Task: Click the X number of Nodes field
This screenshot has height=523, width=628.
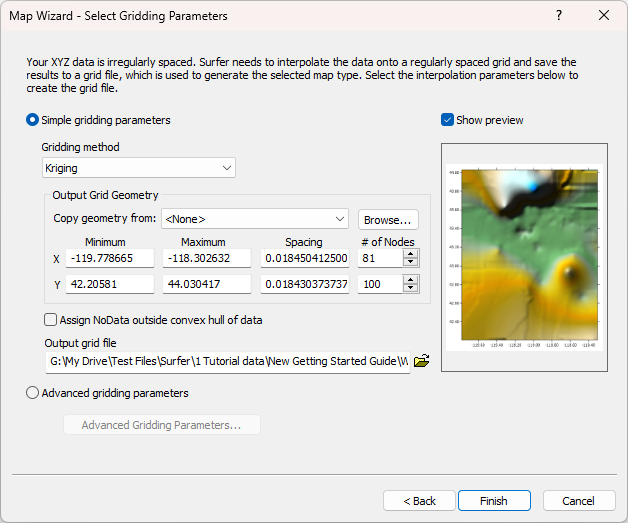Action: (380, 258)
